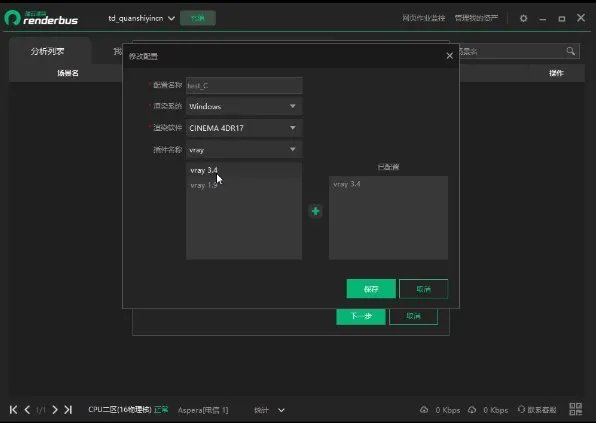The image size is (596, 423).
Task: Open settings gear icon in title bar
Action: (523, 18)
